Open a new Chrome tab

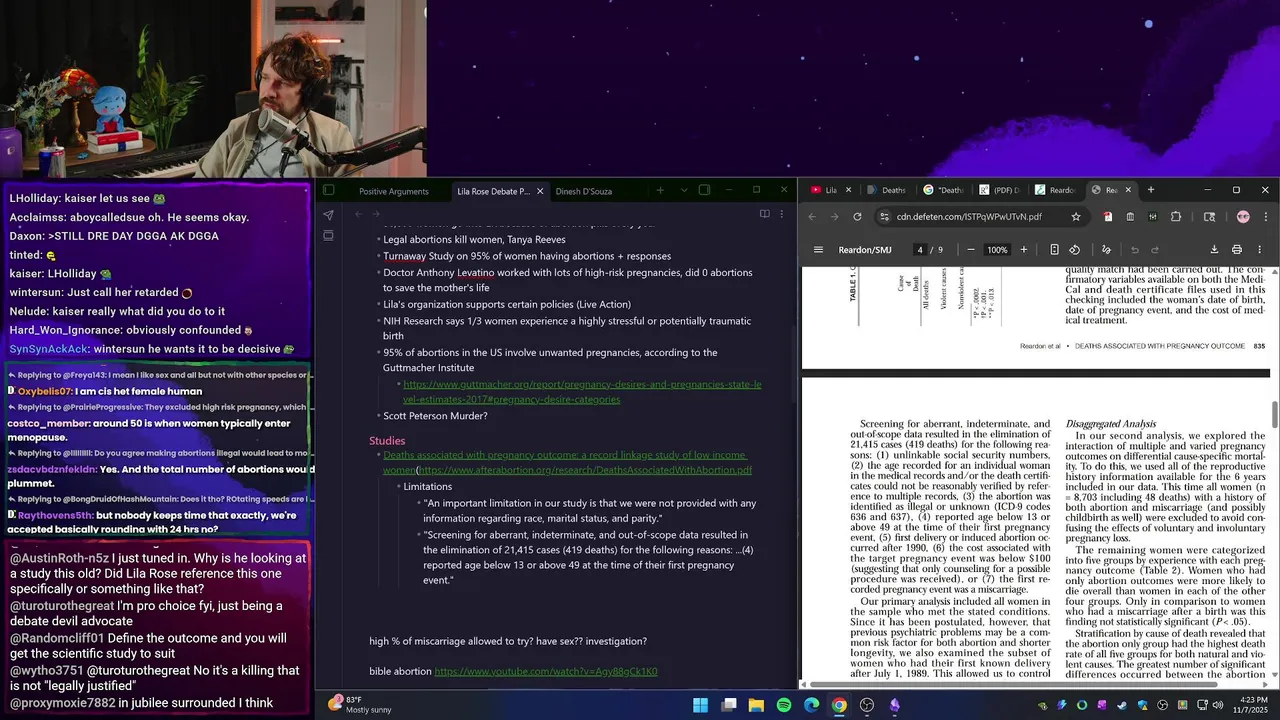coord(1150,190)
